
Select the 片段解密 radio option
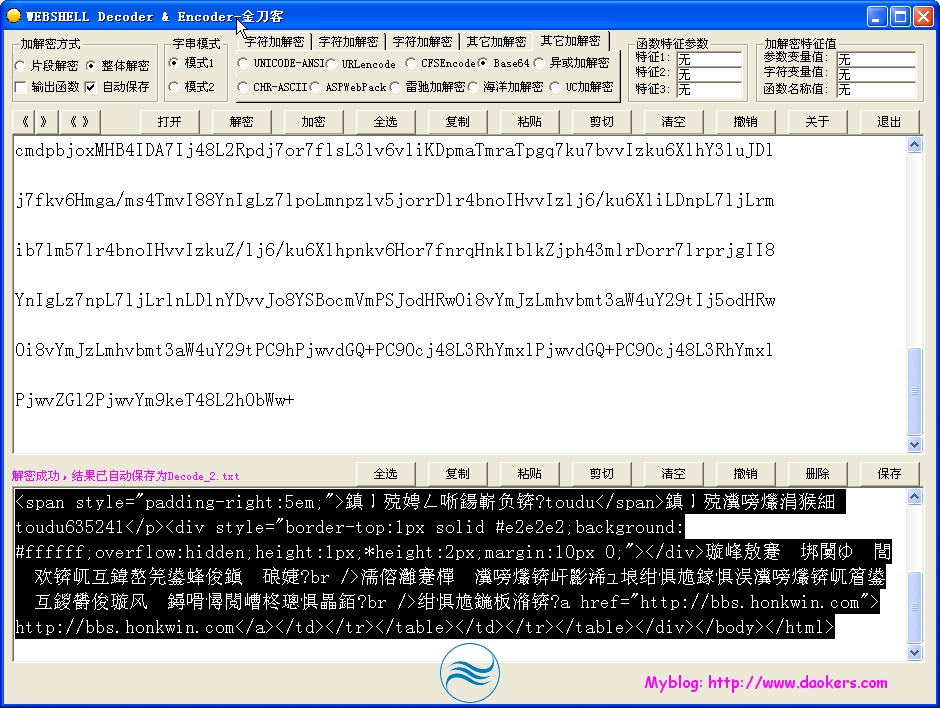click(x=46, y=65)
